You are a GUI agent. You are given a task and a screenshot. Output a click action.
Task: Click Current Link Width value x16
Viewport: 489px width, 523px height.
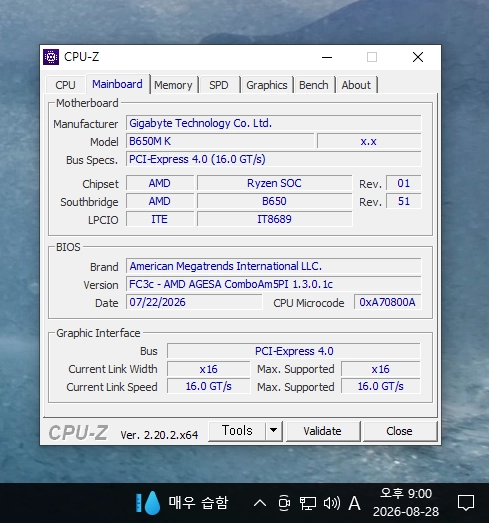pyautogui.click(x=208, y=369)
